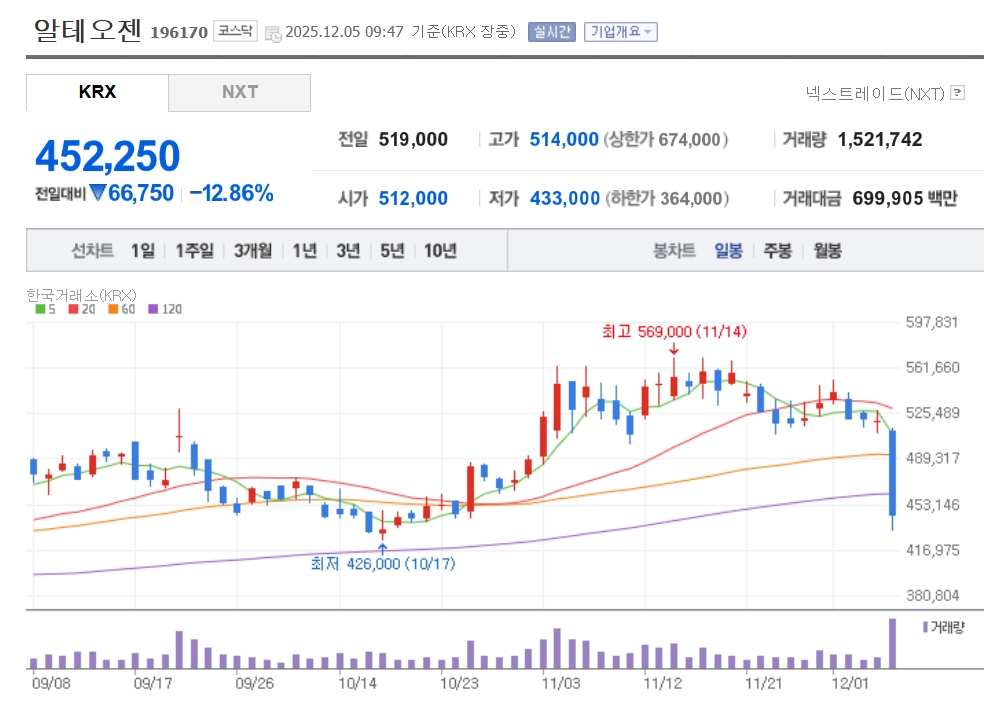Show the 3개월 line chart
The height and width of the screenshot is (714, 984).
tap(253, 251)
